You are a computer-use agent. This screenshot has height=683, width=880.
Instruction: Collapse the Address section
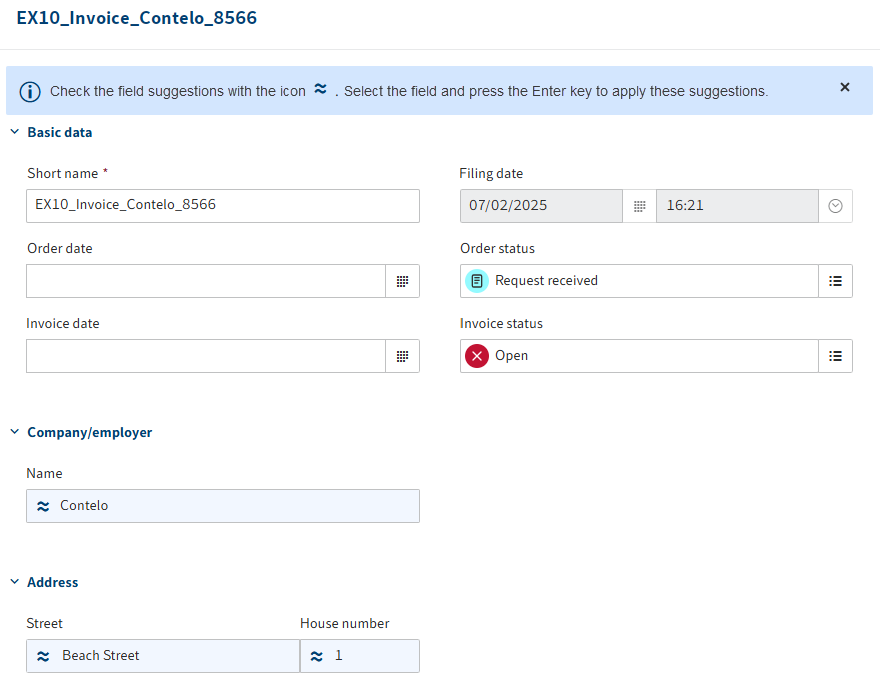(x=14, y=581)
